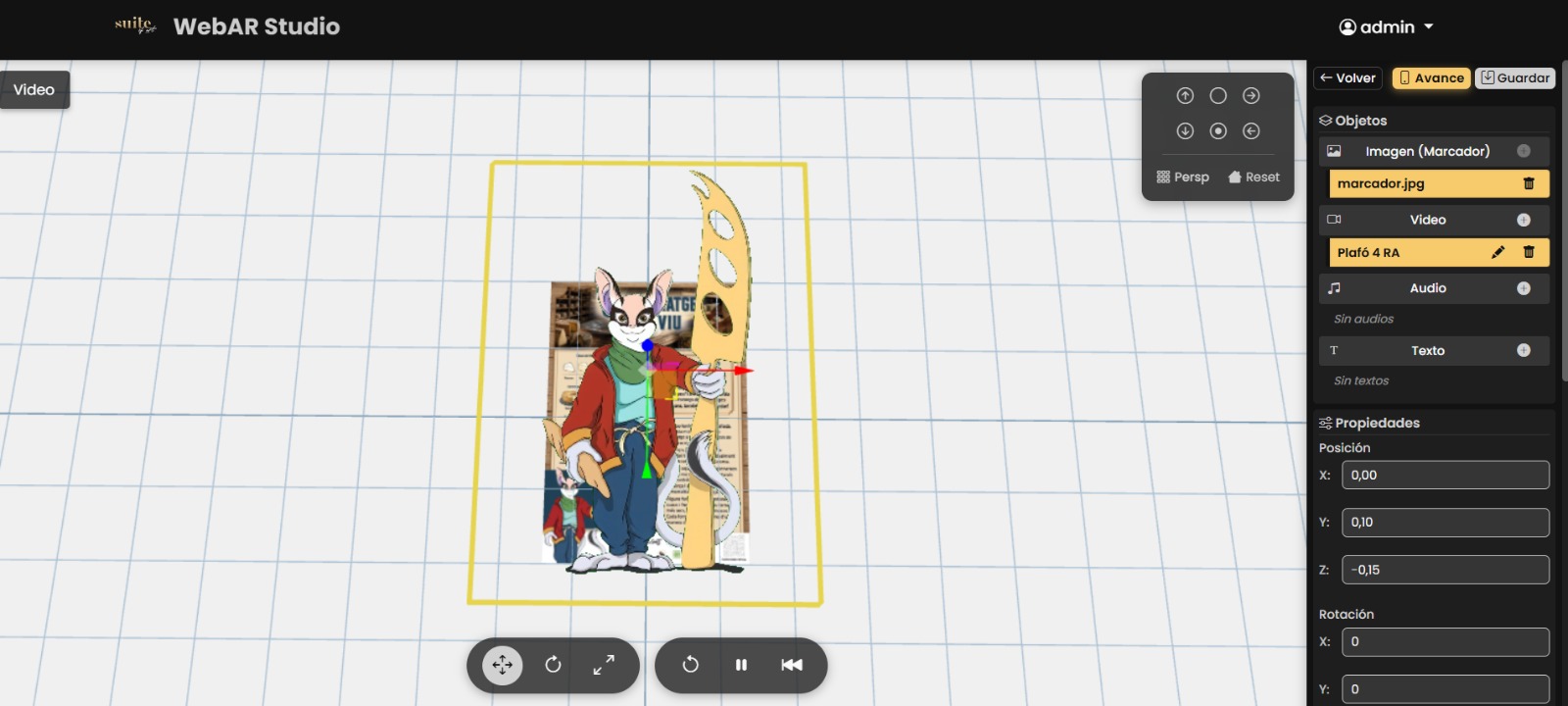Click the right panel scrollbar
The width and height of the screenshot is (1568, 706).
point(1563,221)
